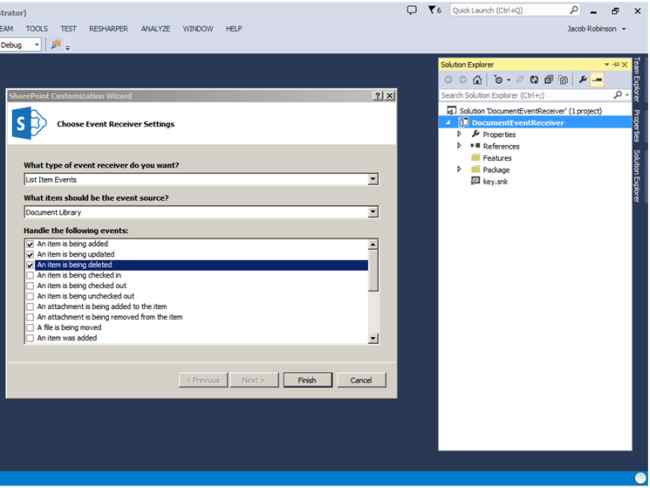
Task: Toggle the Preview Selected Items icon
Action: tap(597, 79)
